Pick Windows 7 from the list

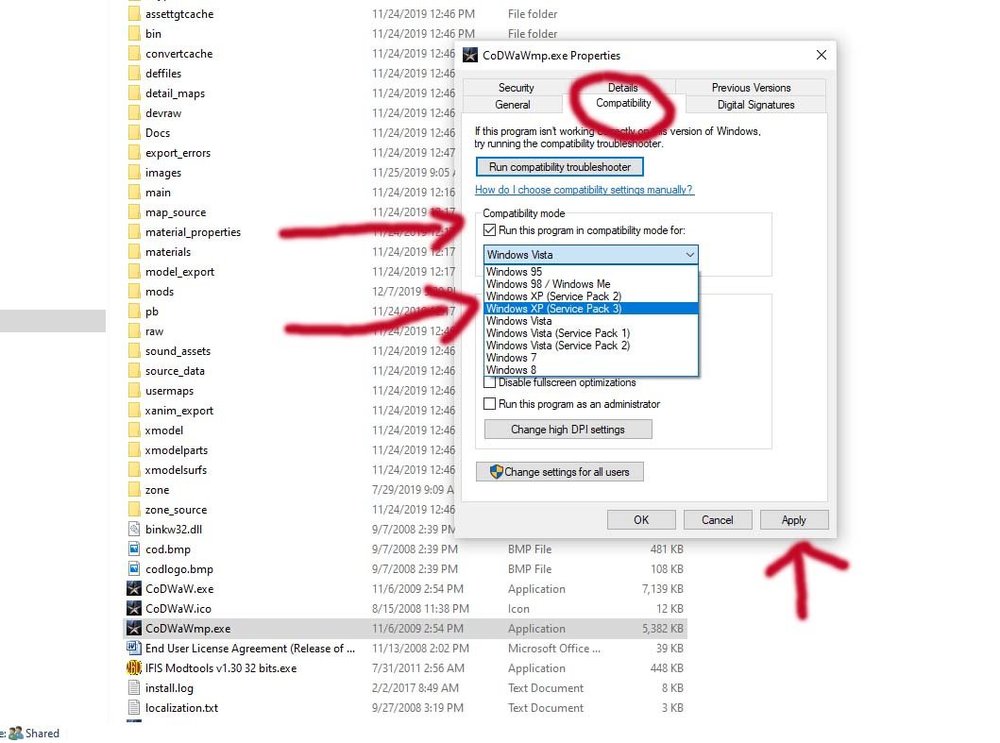(512, 357)
